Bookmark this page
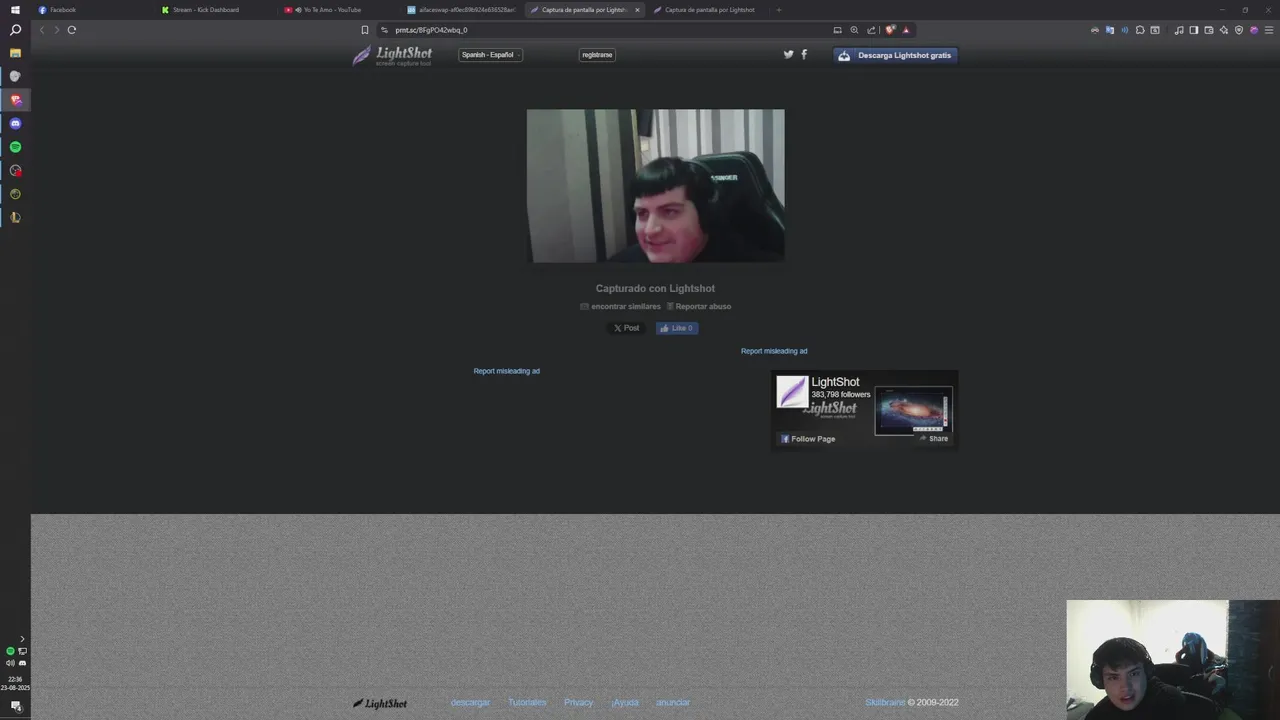The image size is (1280, 720). (x=364, y=30)
